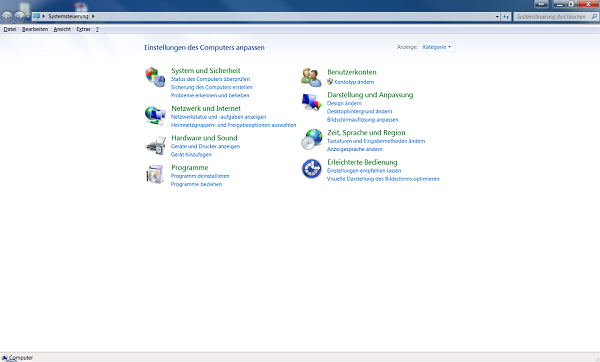Click the Netzwerk und Internet globe icon
The image size is (600, 362).
155,115
